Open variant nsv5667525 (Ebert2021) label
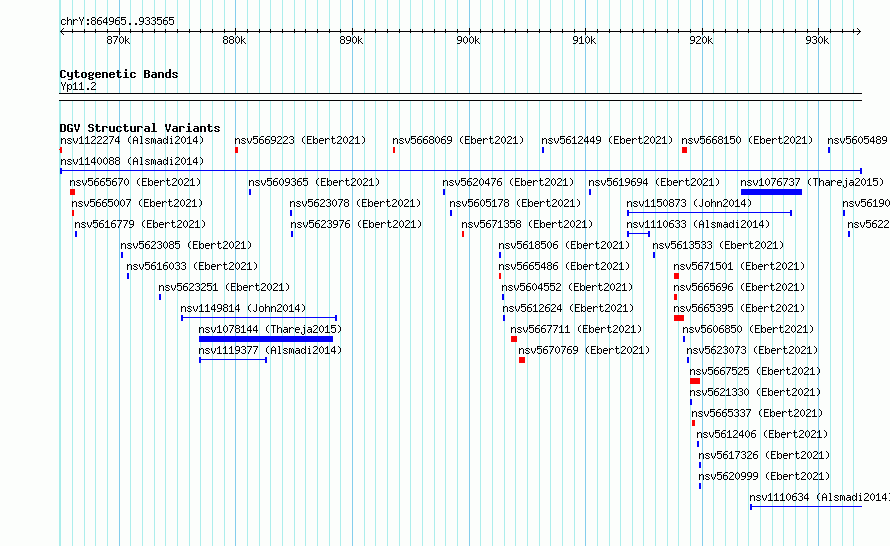This screenshot has width=890, height=546. click(x=754, y=371)
